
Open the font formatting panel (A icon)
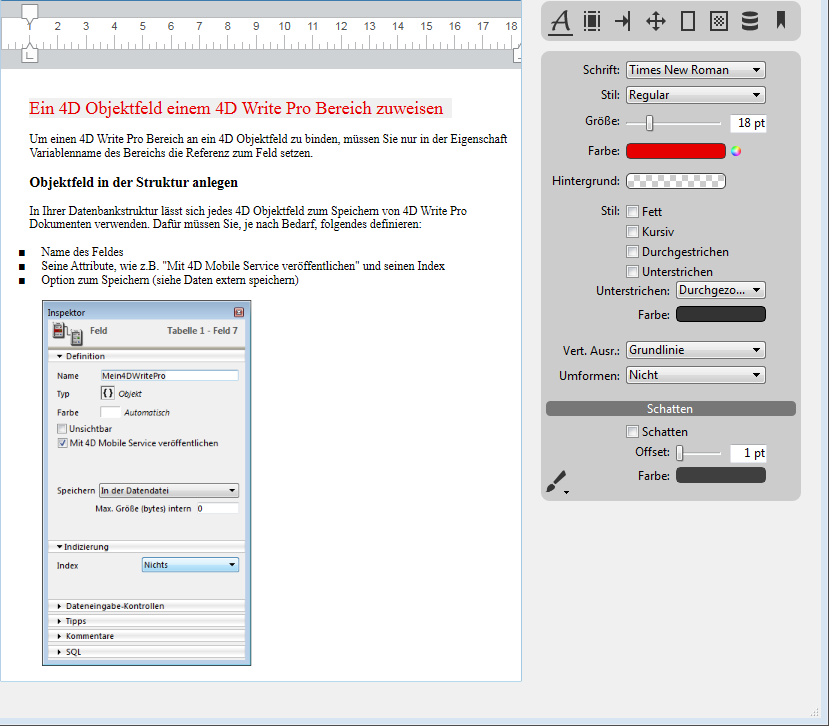click(561, 21)
